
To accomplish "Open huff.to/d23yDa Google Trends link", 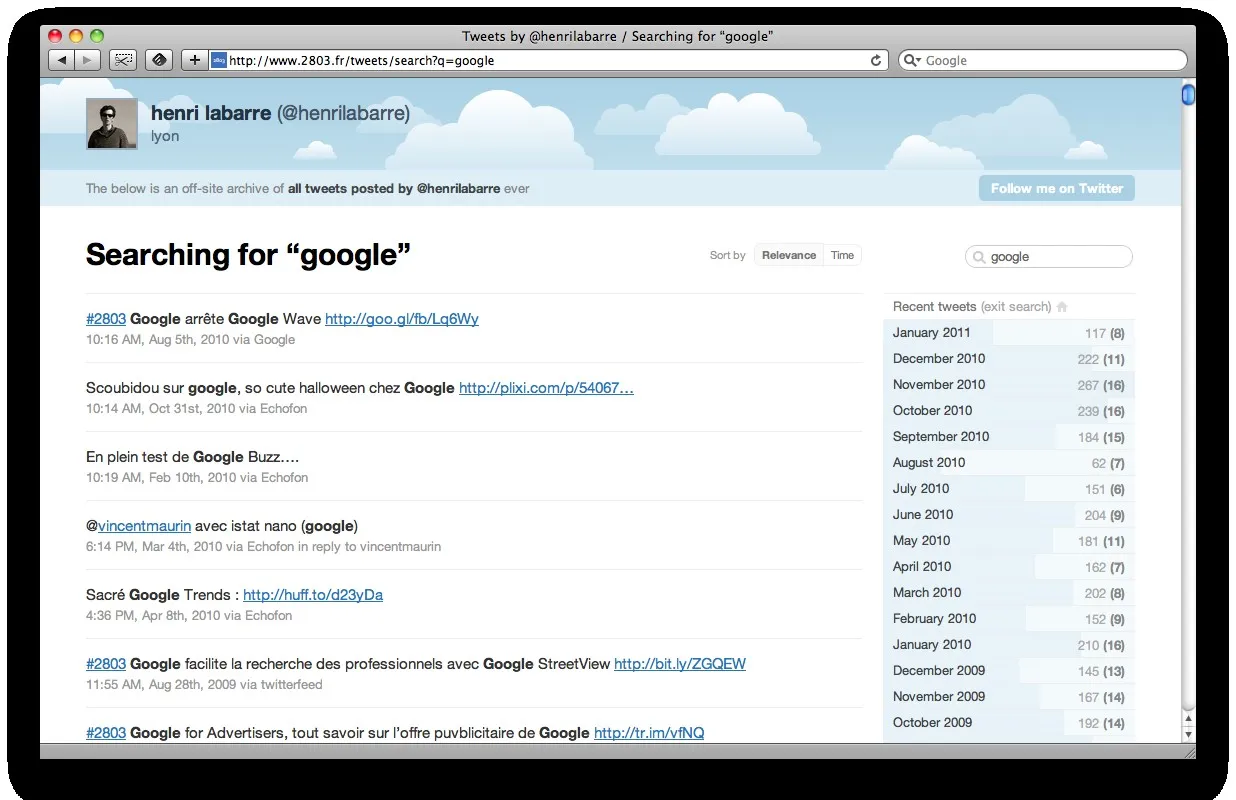I will coord(313,595).
